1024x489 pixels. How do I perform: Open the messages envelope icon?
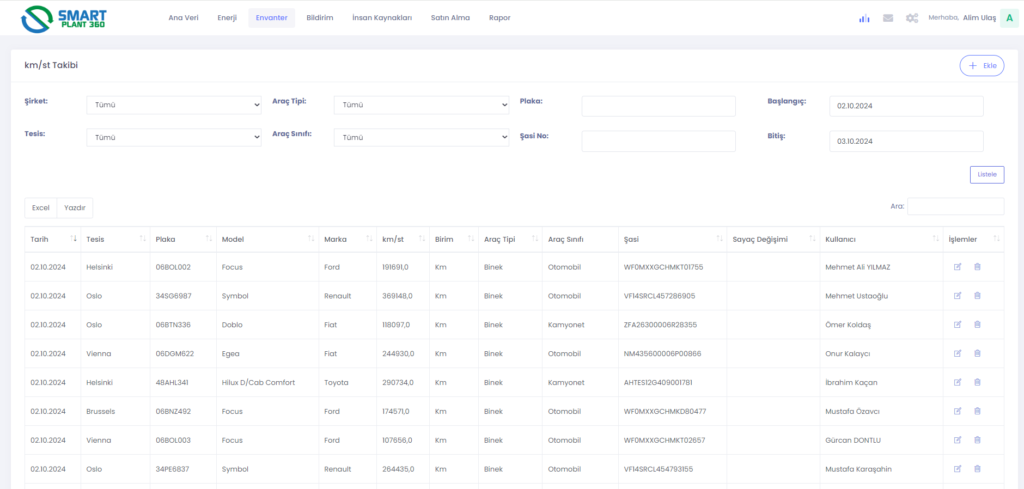point(888,18)
